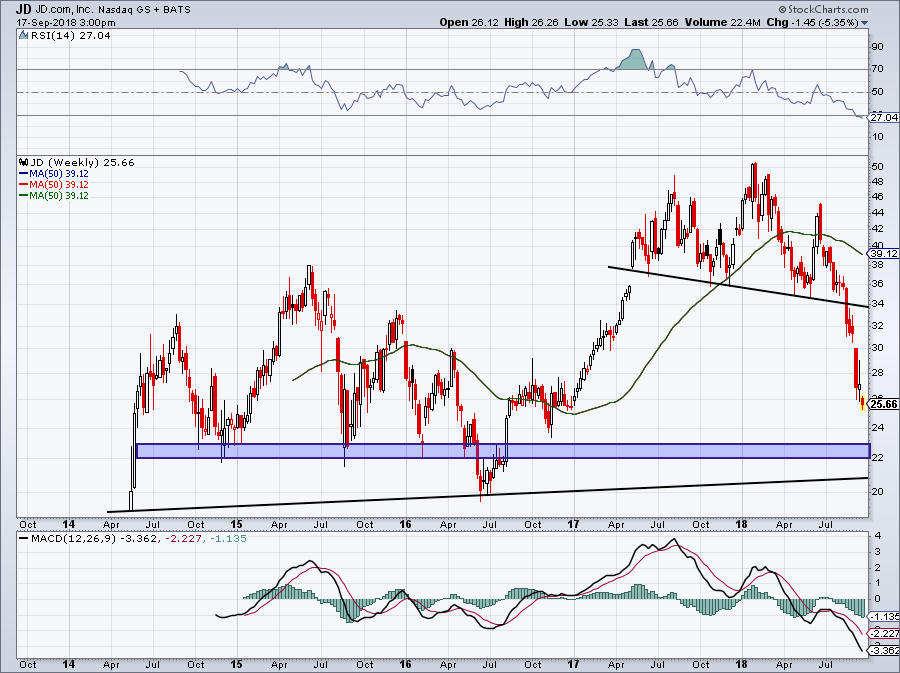Click the RSI(14) 27.04 panel label
The height and width of the screenshot is (673, 900).
pyautogui.click(x=69, y=35)
